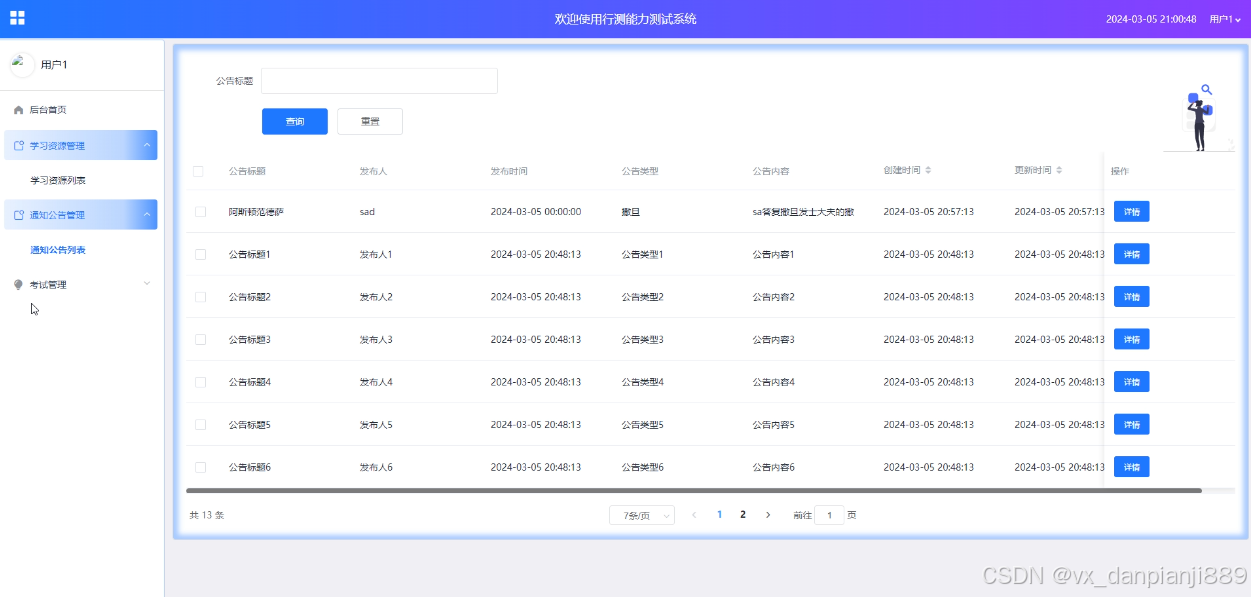Go to next page with right arrow
1251x597 pixels.
coord(768,515)
